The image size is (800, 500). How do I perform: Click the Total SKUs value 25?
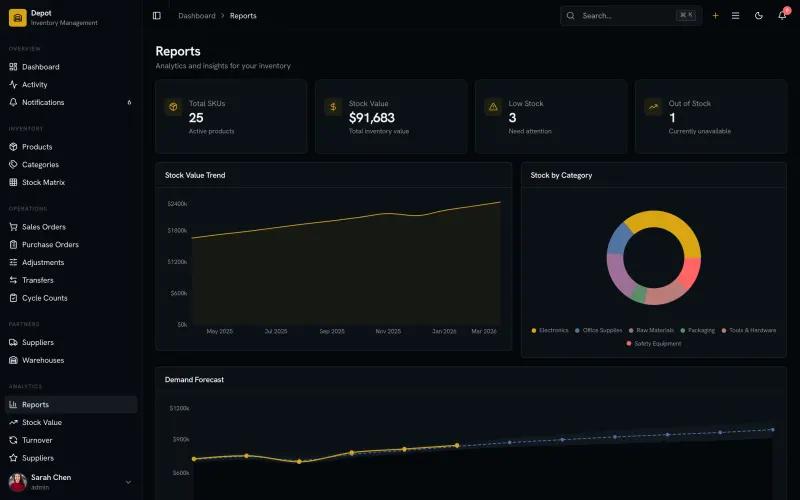pos(196,118)
